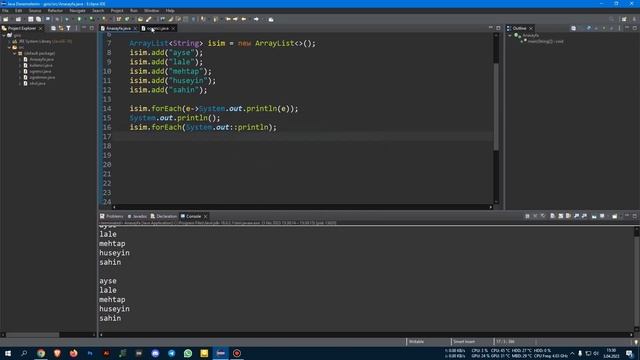Open the Source menu
The height and width of the screenshot is (360, 640).
point(35,11)
